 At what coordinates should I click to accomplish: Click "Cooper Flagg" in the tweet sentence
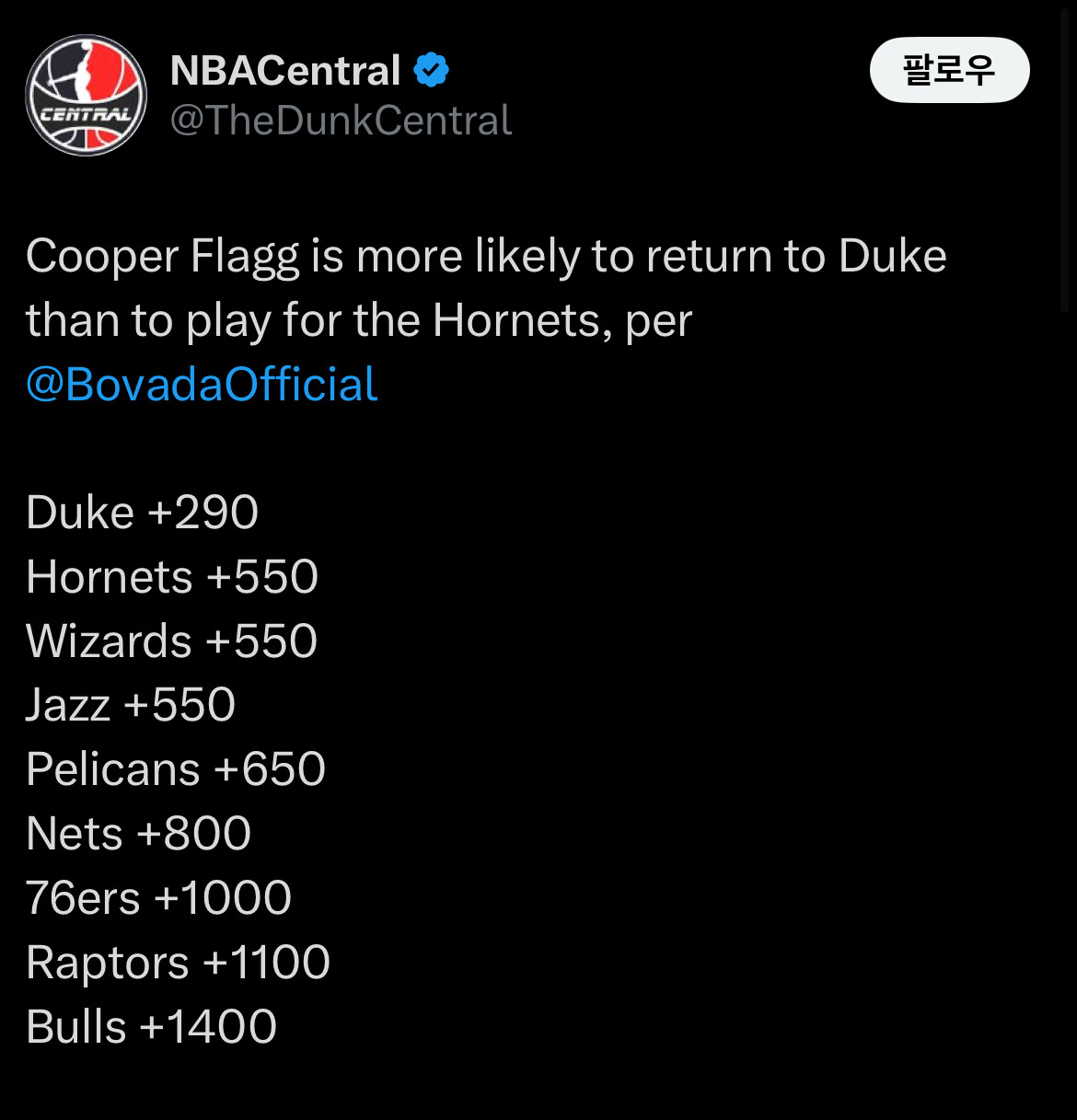click(162, 256)
